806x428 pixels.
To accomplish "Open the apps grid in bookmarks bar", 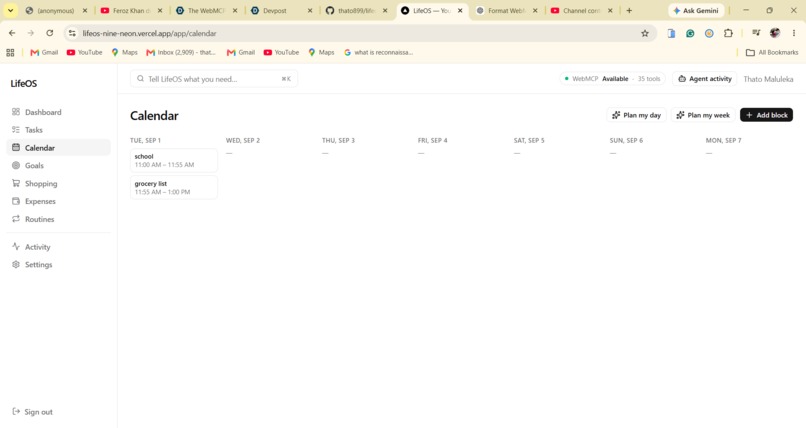I will (x=10, y=52).
